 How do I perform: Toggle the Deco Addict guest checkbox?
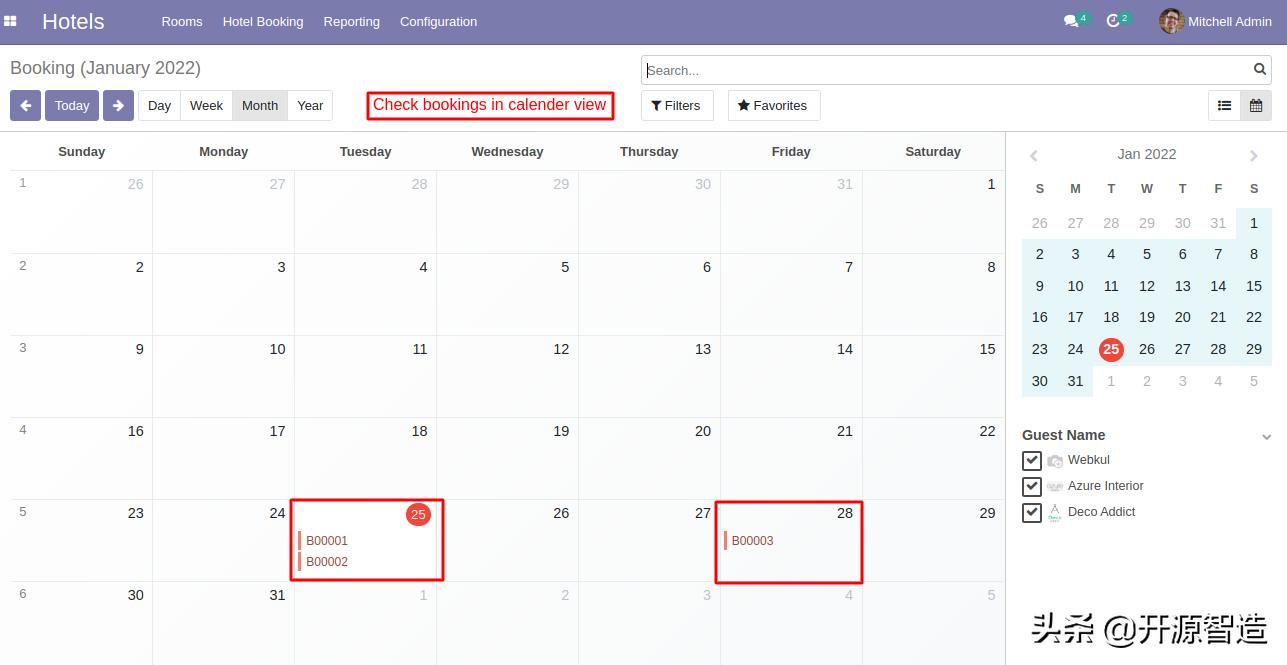(1032, 512)
